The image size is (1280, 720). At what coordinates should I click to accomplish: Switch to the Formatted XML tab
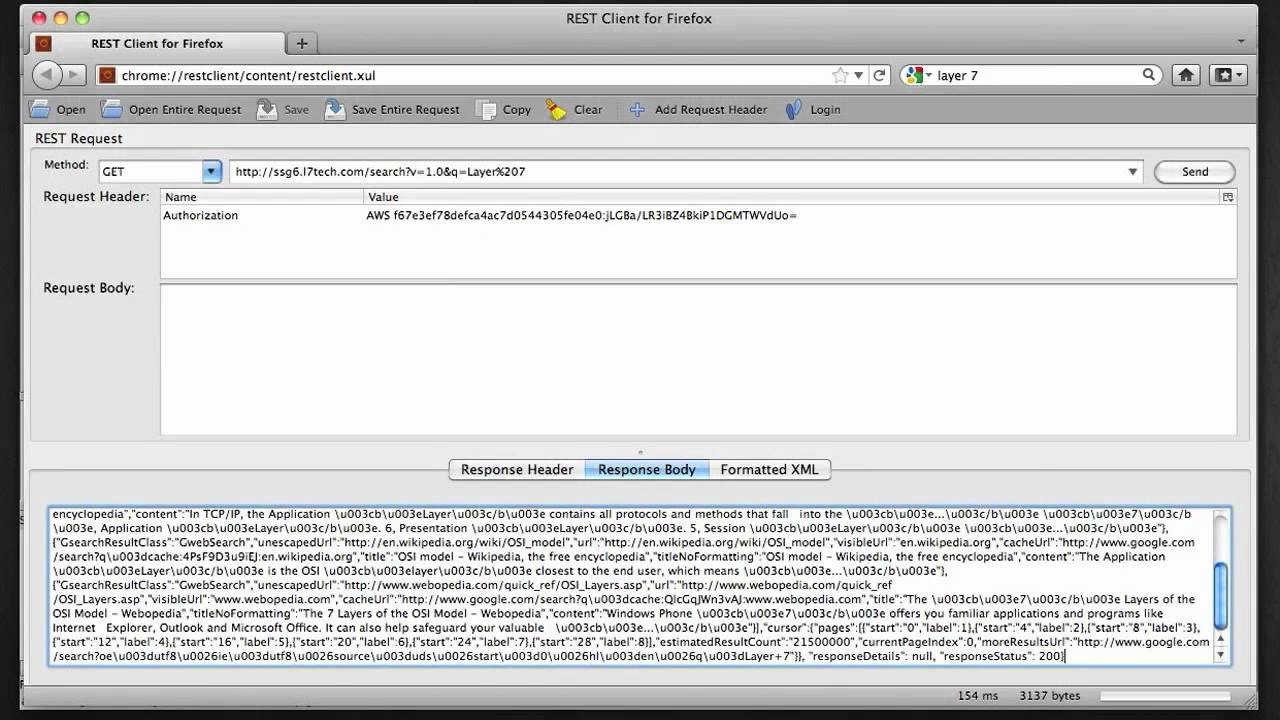pos(769,469)
